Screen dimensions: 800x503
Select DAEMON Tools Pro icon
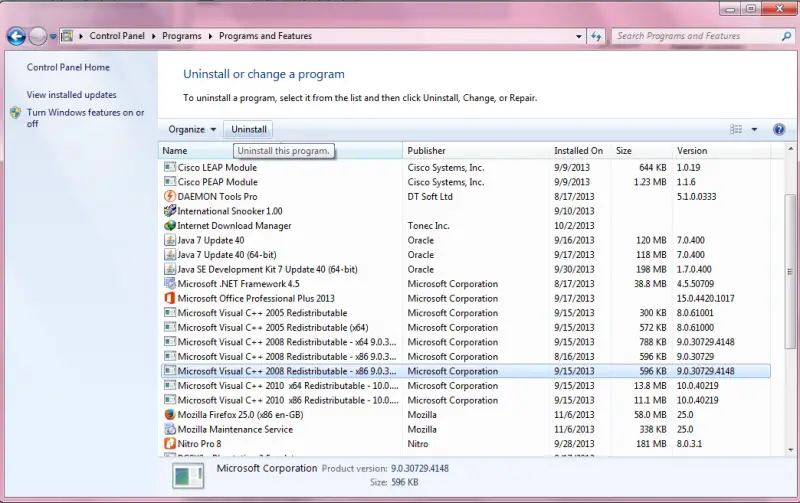pos(169,196)
